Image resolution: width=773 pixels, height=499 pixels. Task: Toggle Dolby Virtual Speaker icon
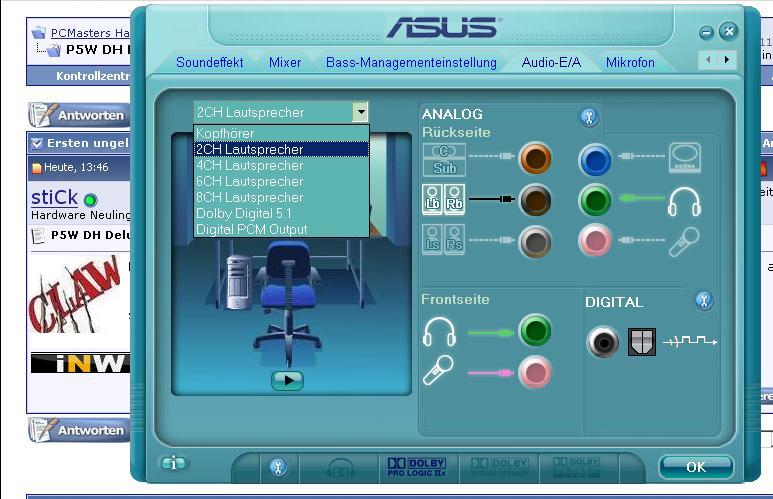tap(499, 466)
